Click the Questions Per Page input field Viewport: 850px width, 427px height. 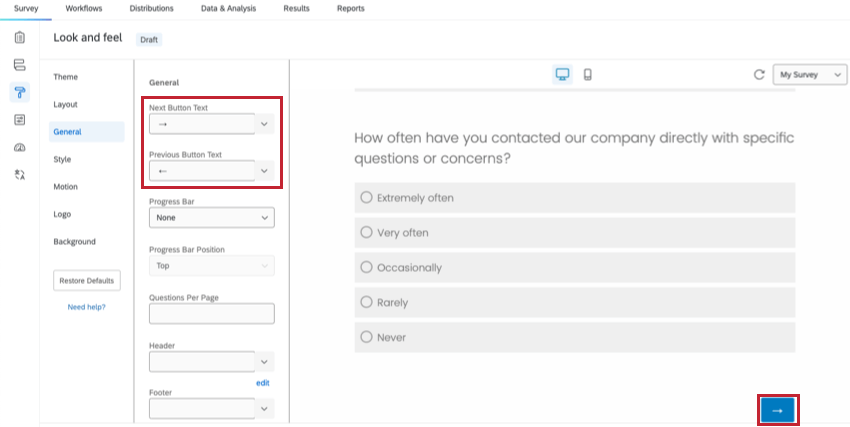(211, 314)
